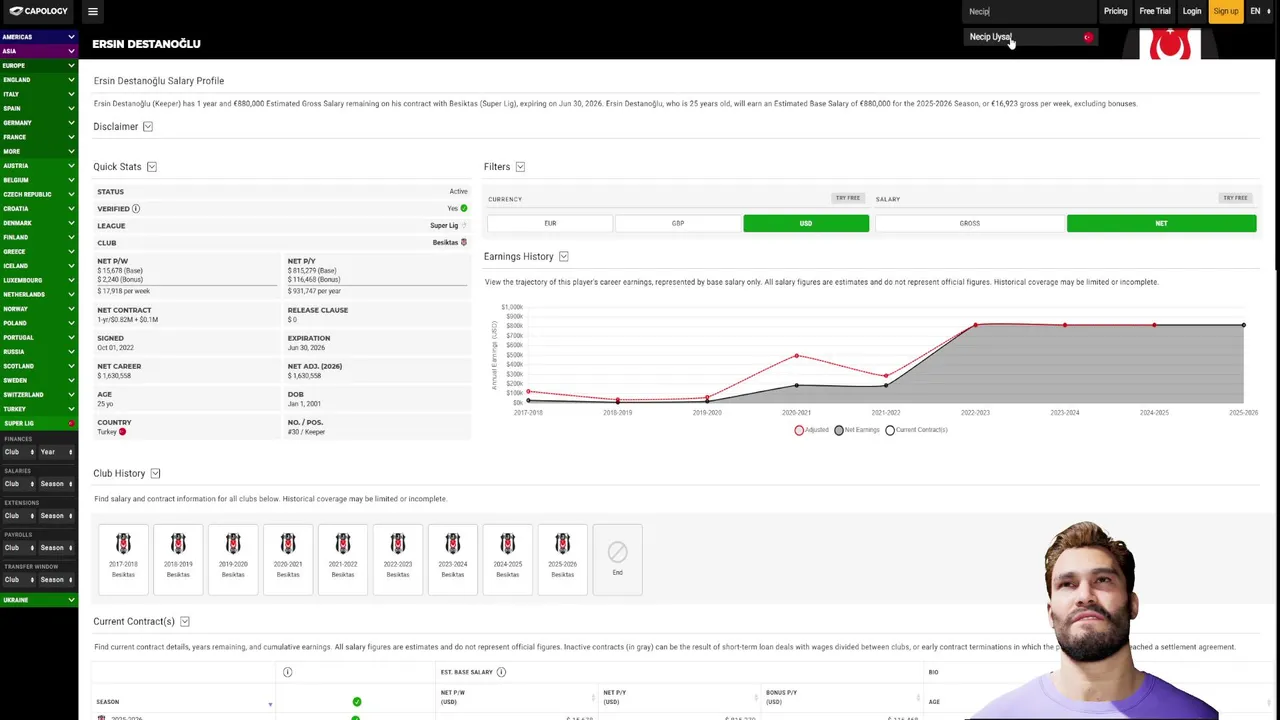The height and width of the screenshot is (720, 1280).
Task: Select GROSS salary filter
Action: 970,224
